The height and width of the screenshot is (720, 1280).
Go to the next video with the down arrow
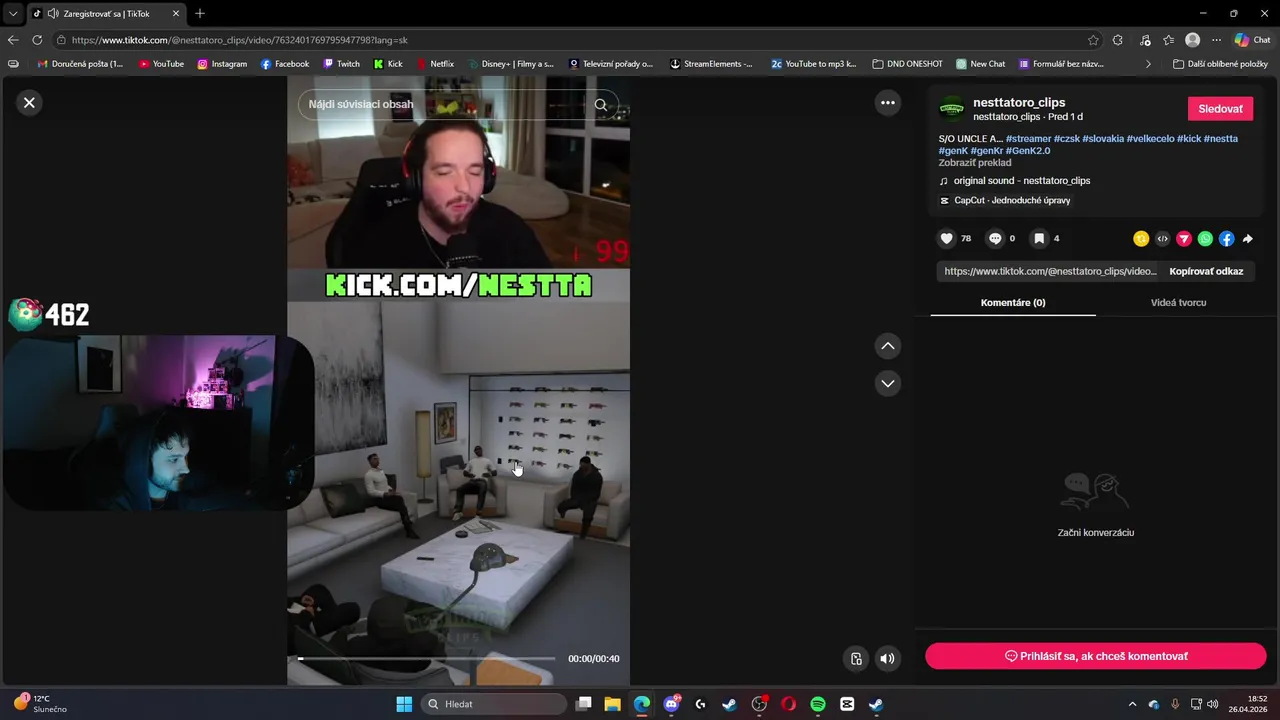coord(887,383)
